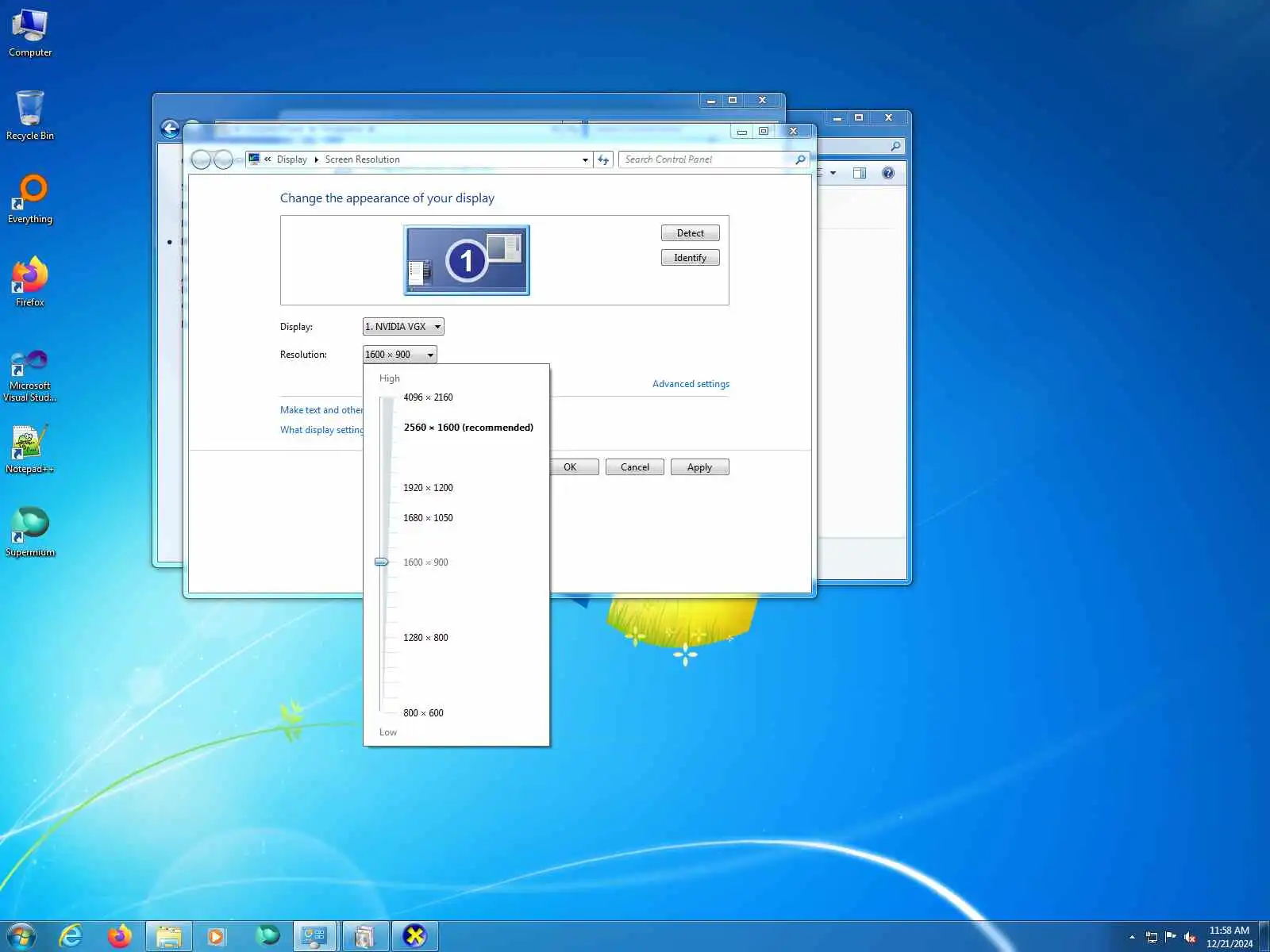Click the monitor 1 preview thumbnail
Viewport: 1270px width, 952px height.
467,260
